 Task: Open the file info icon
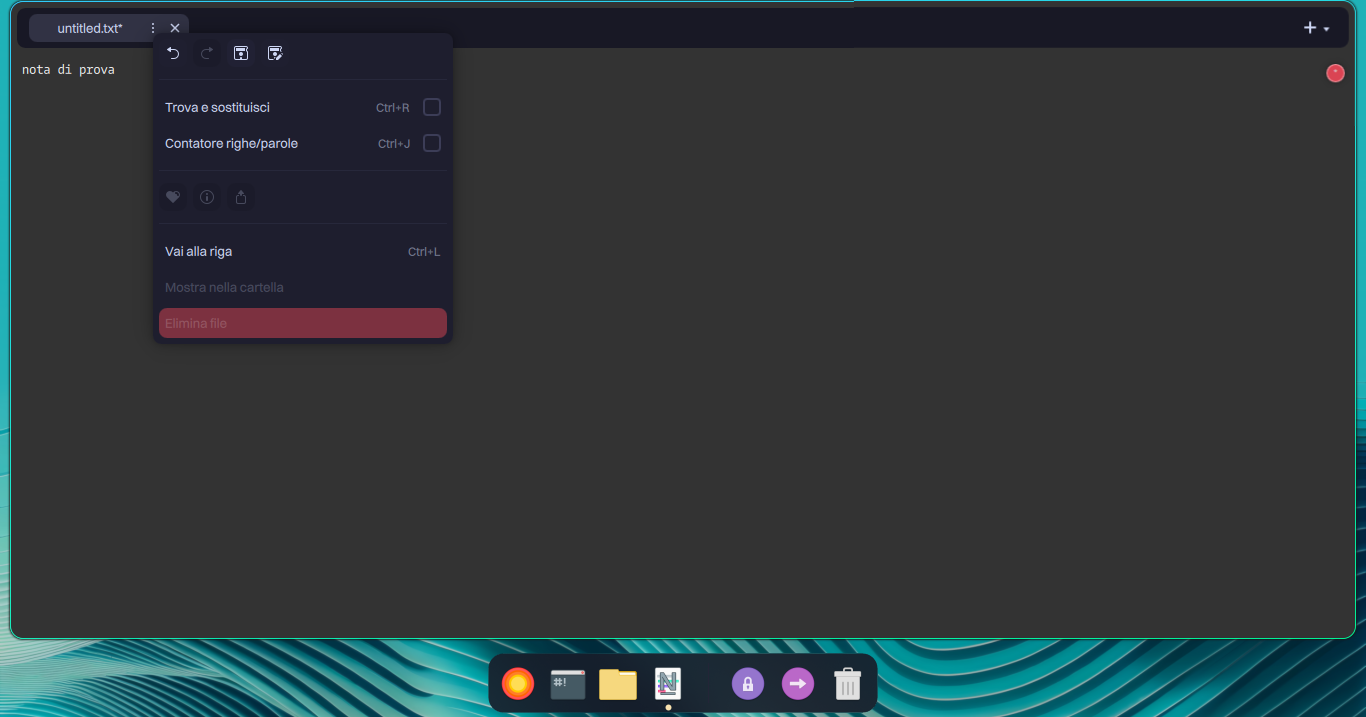(207, 197)
